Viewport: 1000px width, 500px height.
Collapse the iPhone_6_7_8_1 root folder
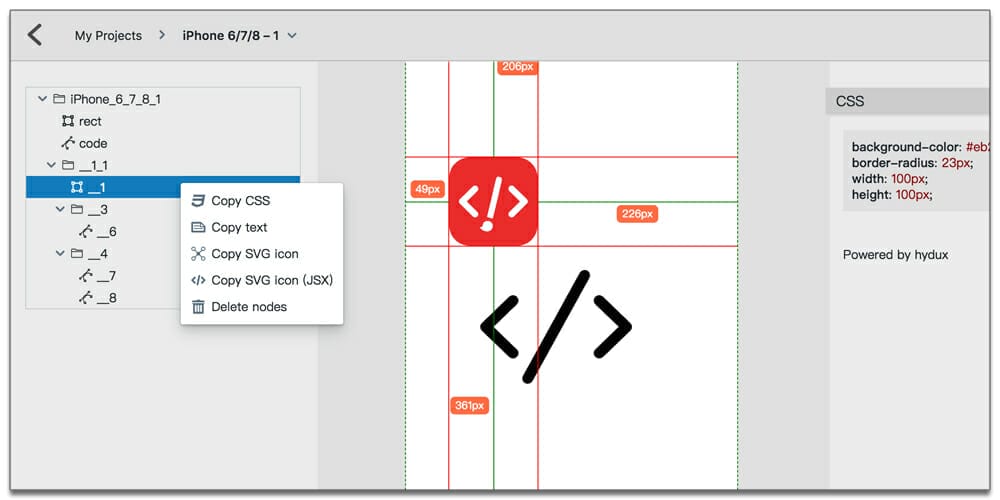click(42, 99)
